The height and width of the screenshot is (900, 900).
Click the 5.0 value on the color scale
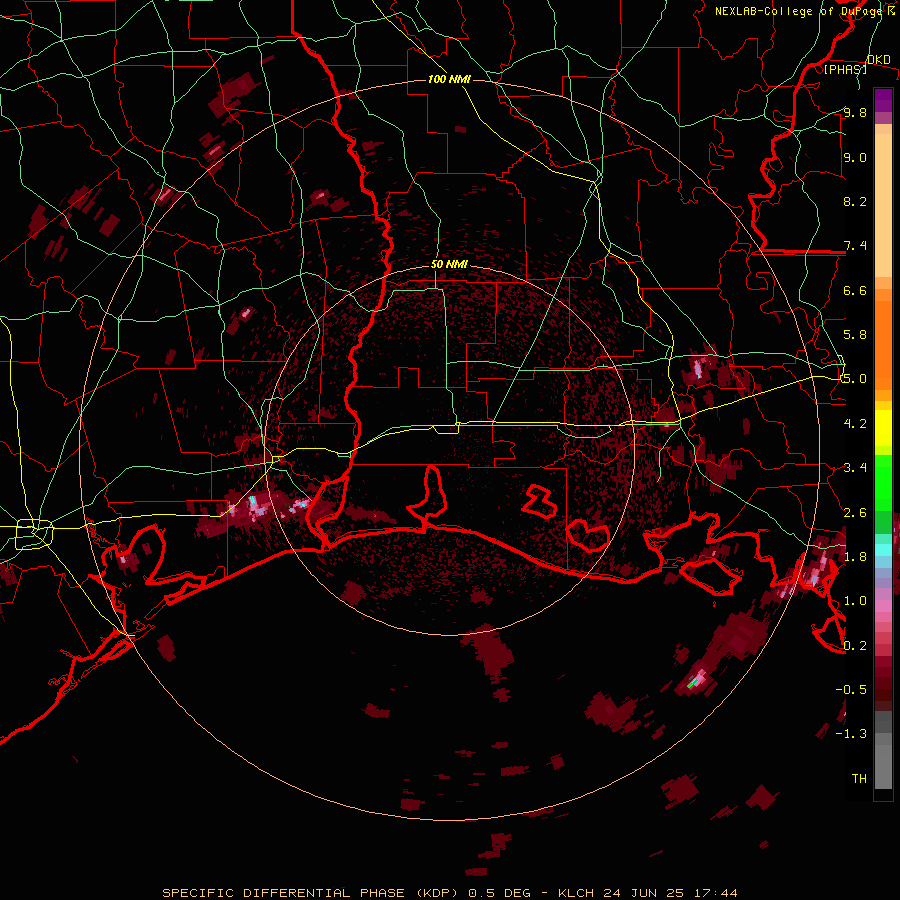[855, 379]
